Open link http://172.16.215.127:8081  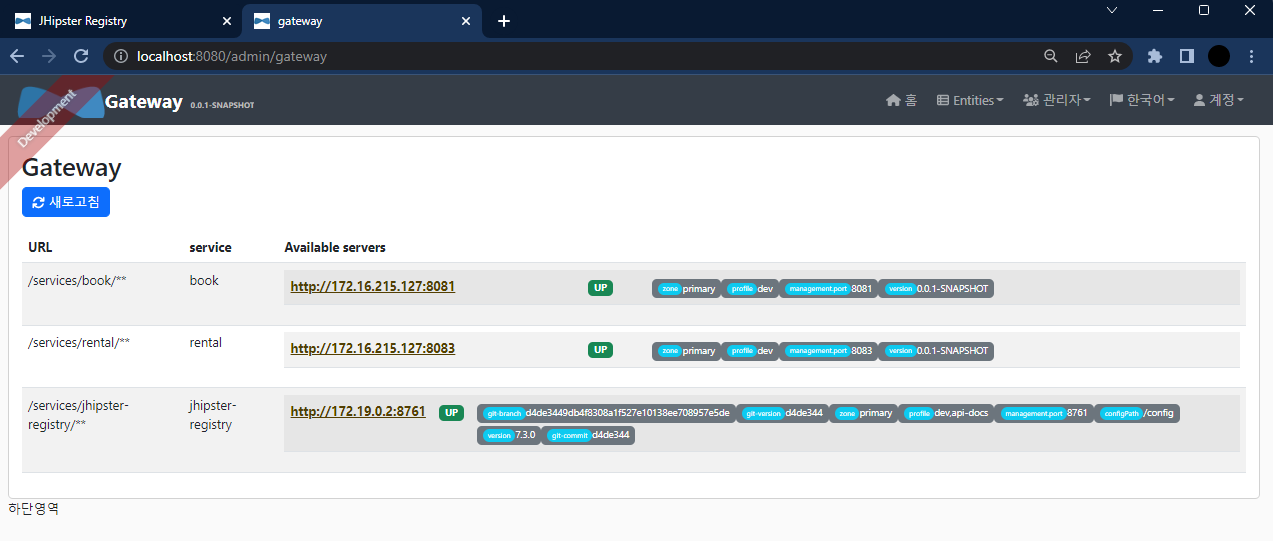coord(373,286)
